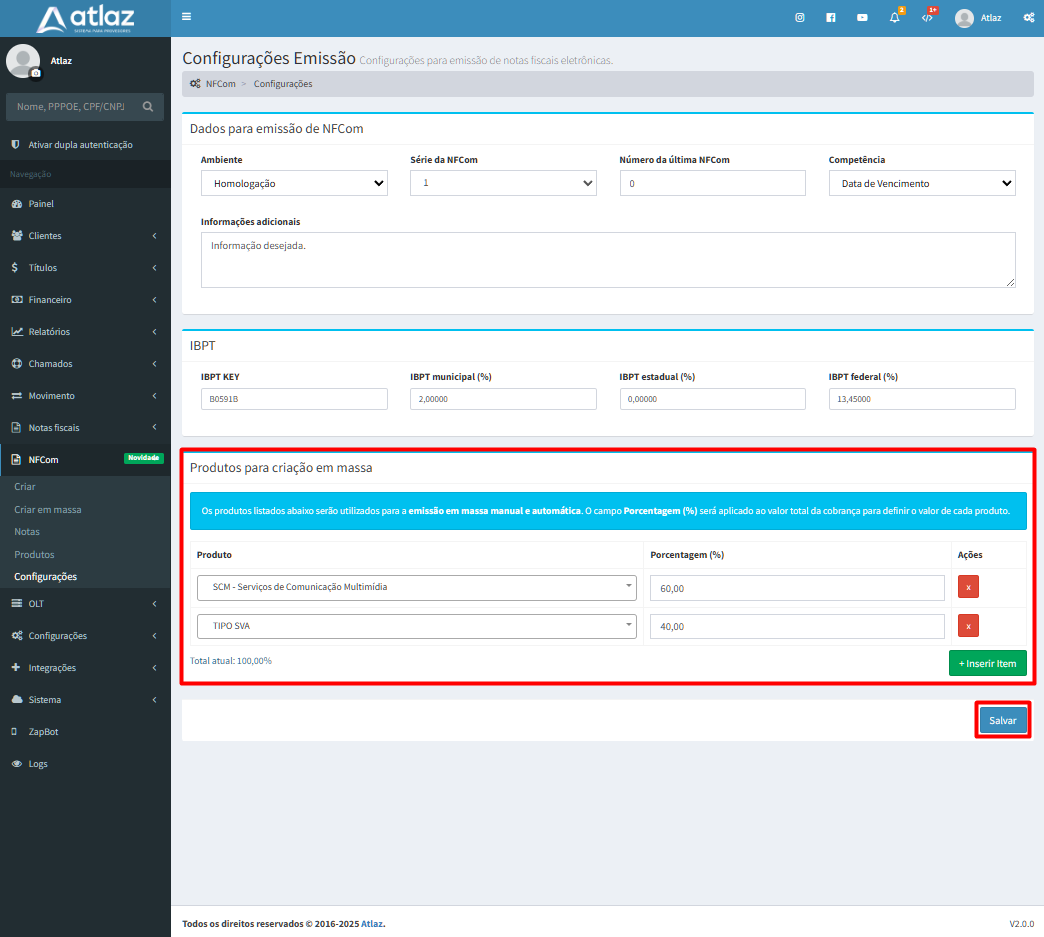Screen dimensions: 1044x937
Task: Click the Número da última NFCom field
Action: tap(712, 183)
